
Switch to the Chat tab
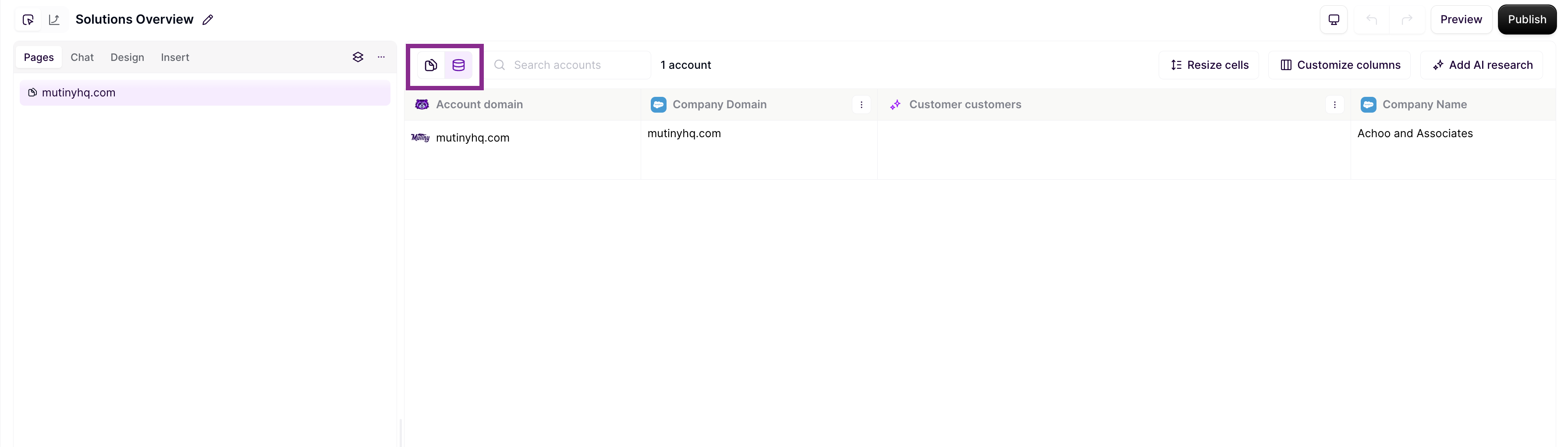(x=82, y=57)
